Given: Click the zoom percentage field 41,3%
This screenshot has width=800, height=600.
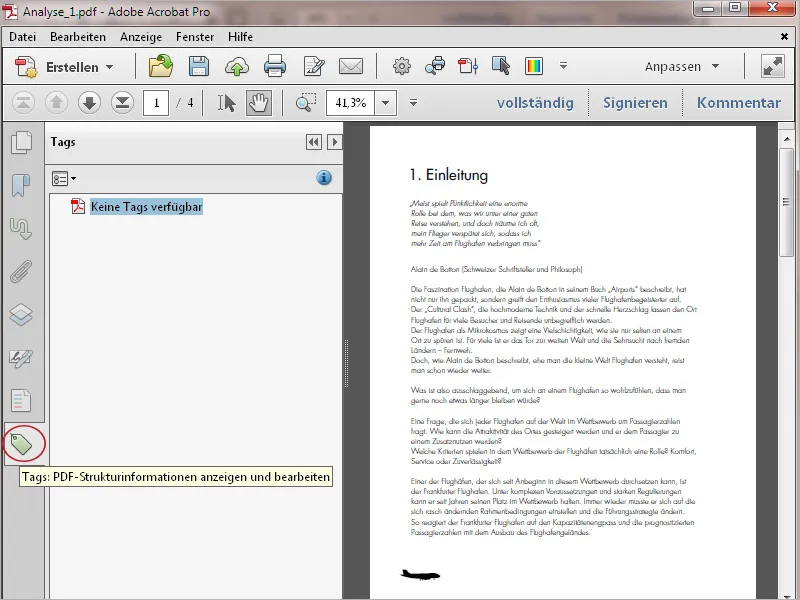Looking at the screenshot, I should tap(351, 103).
